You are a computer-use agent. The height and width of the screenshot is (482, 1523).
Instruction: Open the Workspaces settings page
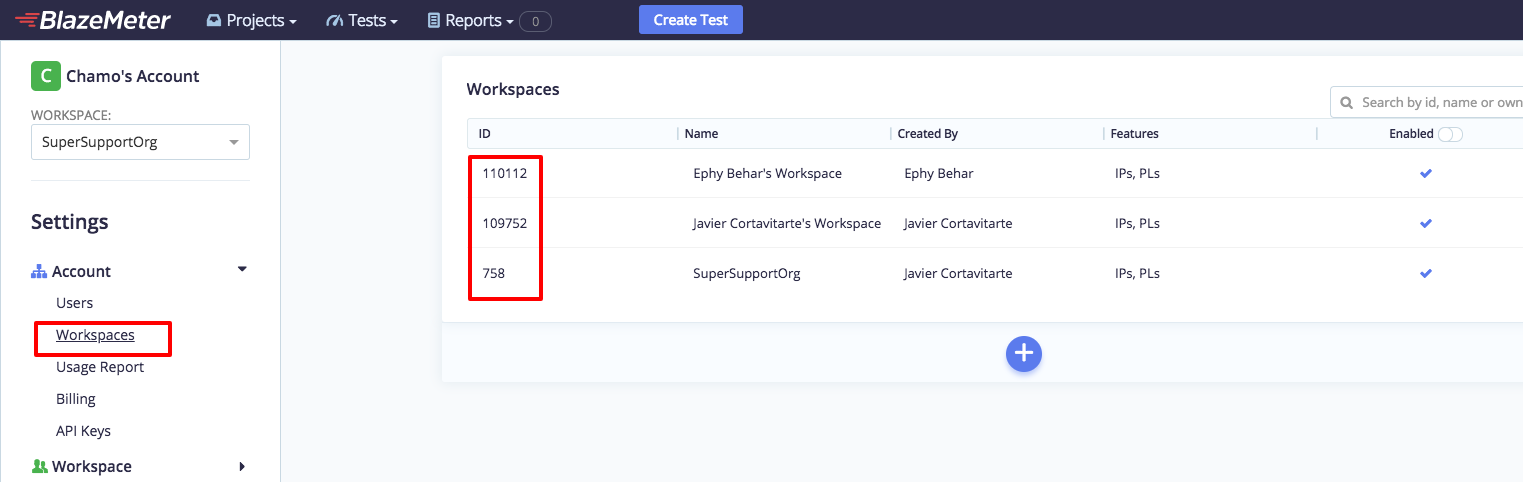tap(95, 335)
